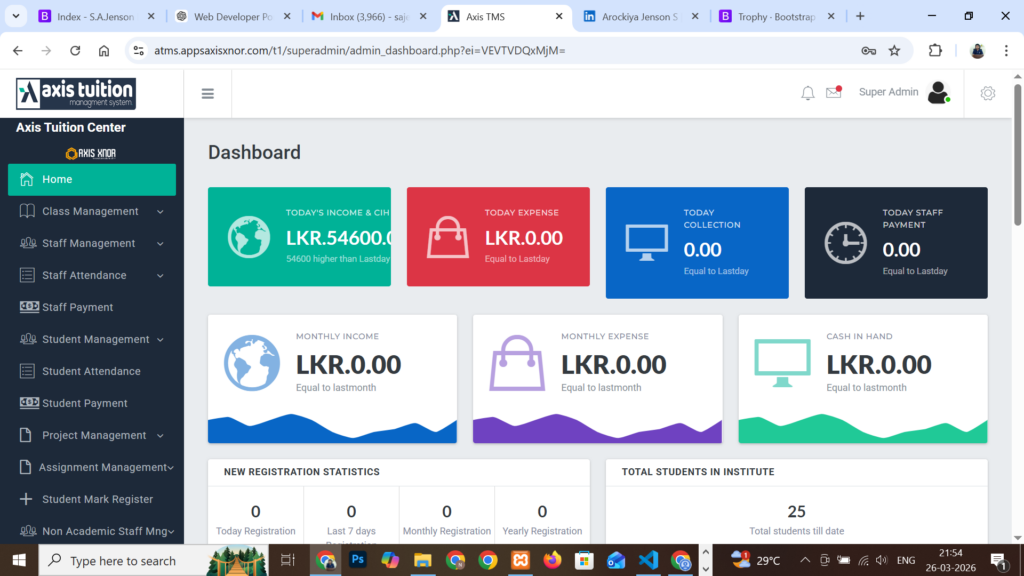
Task: Click the Student Payment money icon
Action: point(29,402)
